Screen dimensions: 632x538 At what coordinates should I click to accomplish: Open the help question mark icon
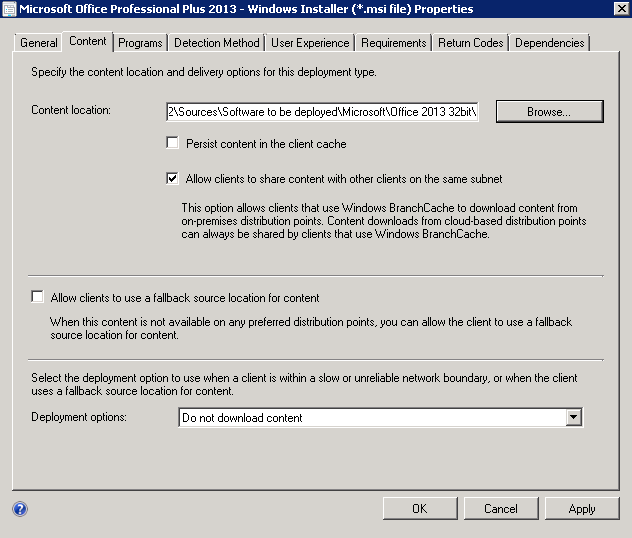coord(20,509)
